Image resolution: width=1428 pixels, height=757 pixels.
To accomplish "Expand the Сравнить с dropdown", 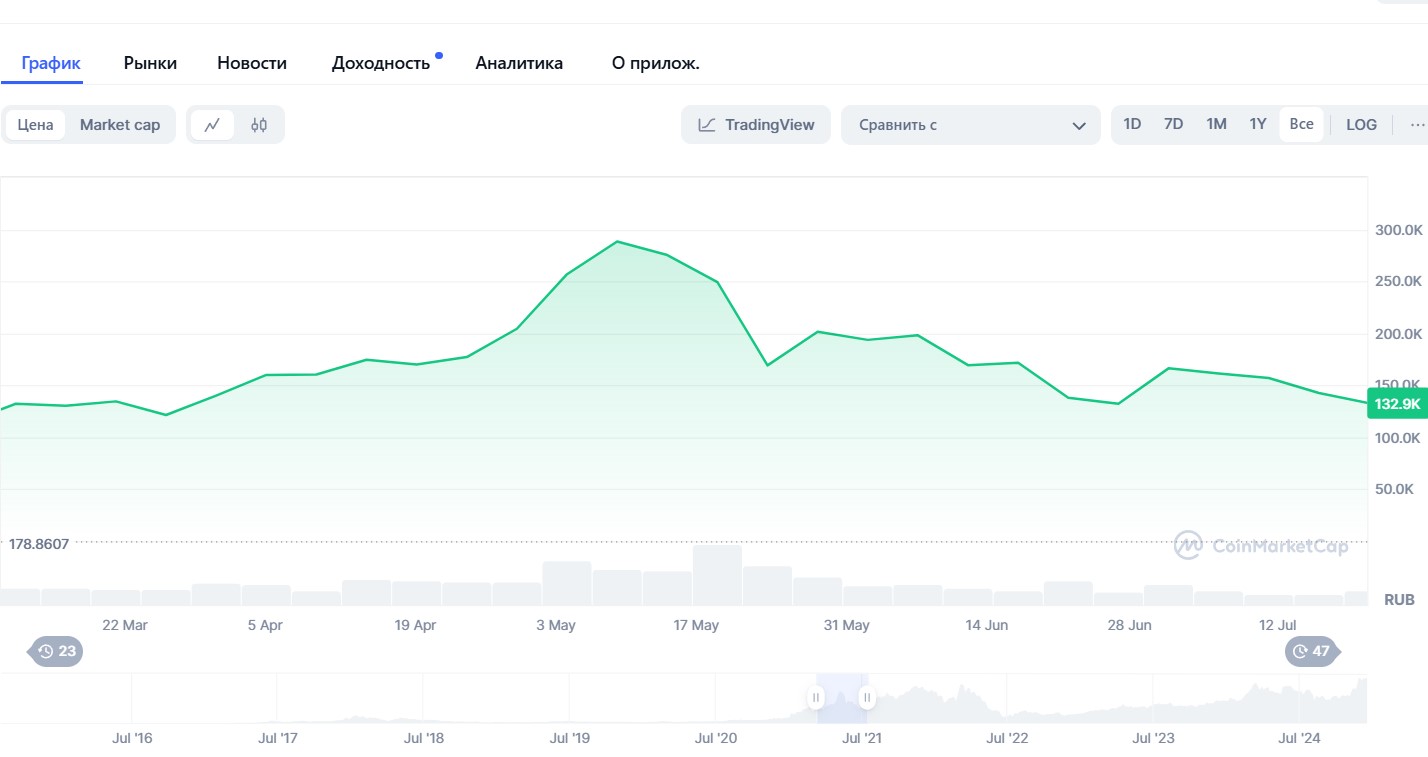I will [970, 125].
